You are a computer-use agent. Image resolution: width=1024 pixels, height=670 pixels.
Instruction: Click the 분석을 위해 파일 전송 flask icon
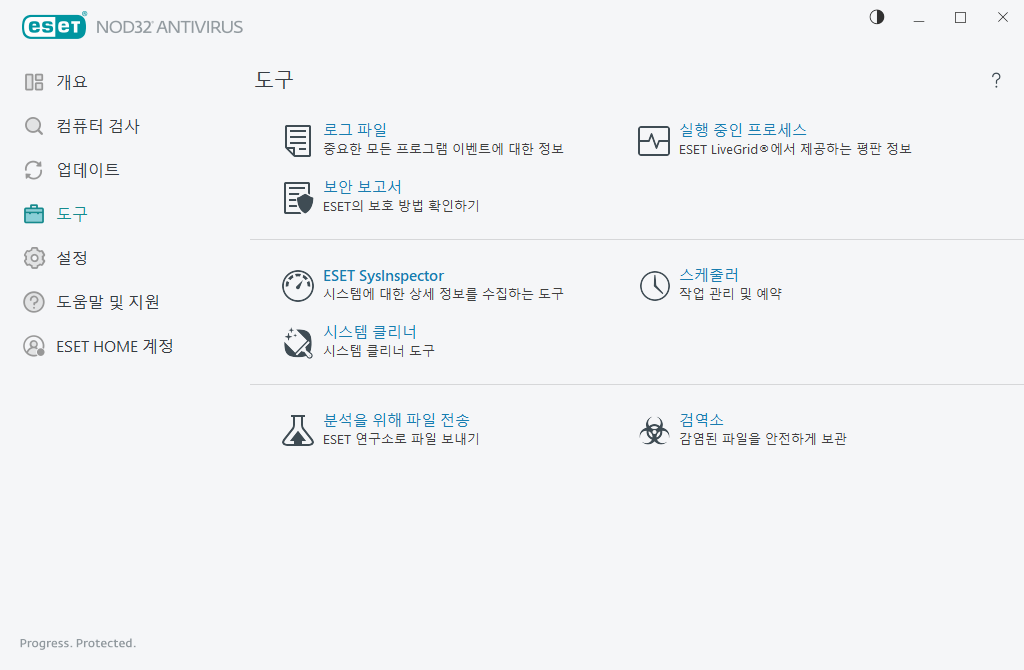(298, 430)
